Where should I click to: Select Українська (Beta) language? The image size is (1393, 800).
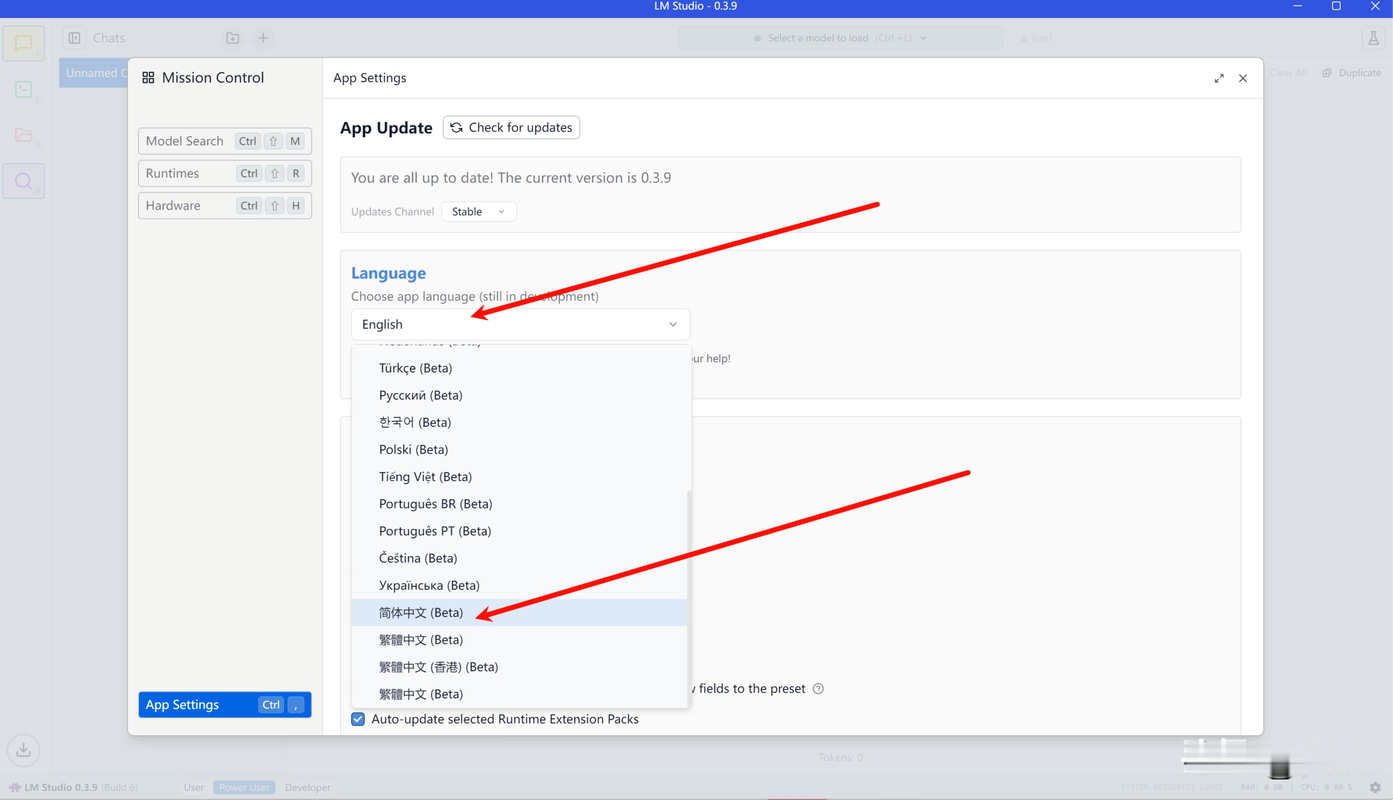click(x=519, y=585)
